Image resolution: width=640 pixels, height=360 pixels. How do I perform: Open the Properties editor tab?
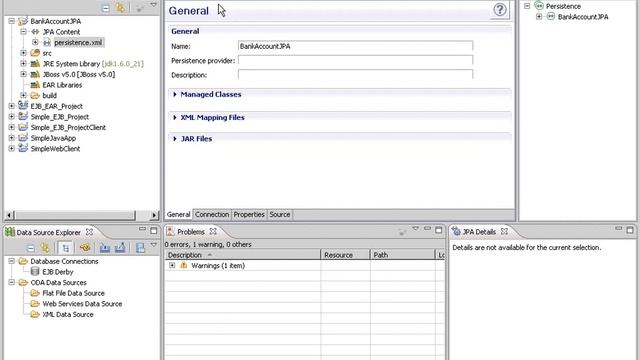pos(249,214)
